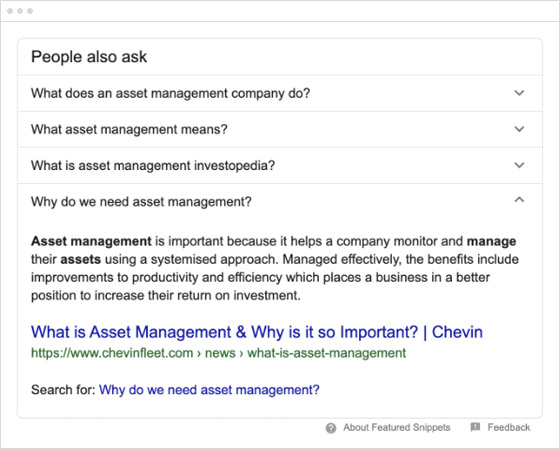Screen dimensions: 560x449
Task: Click the "People also ask" heading
Action: [x=89, y=57]
